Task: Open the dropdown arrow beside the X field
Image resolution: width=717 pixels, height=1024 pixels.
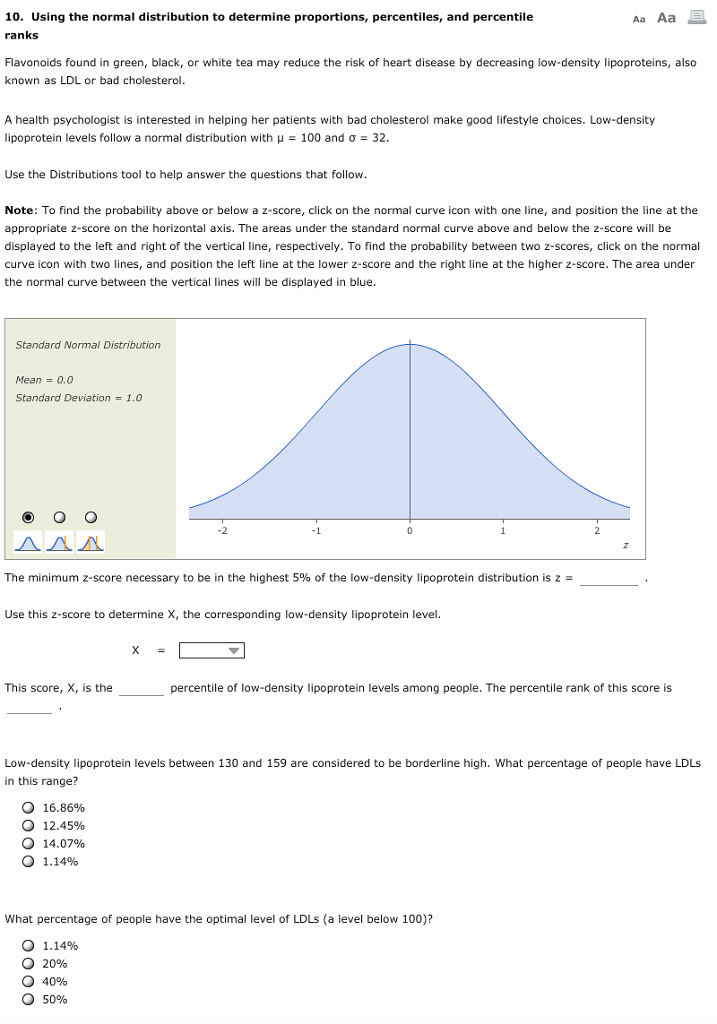Action: 233,650
